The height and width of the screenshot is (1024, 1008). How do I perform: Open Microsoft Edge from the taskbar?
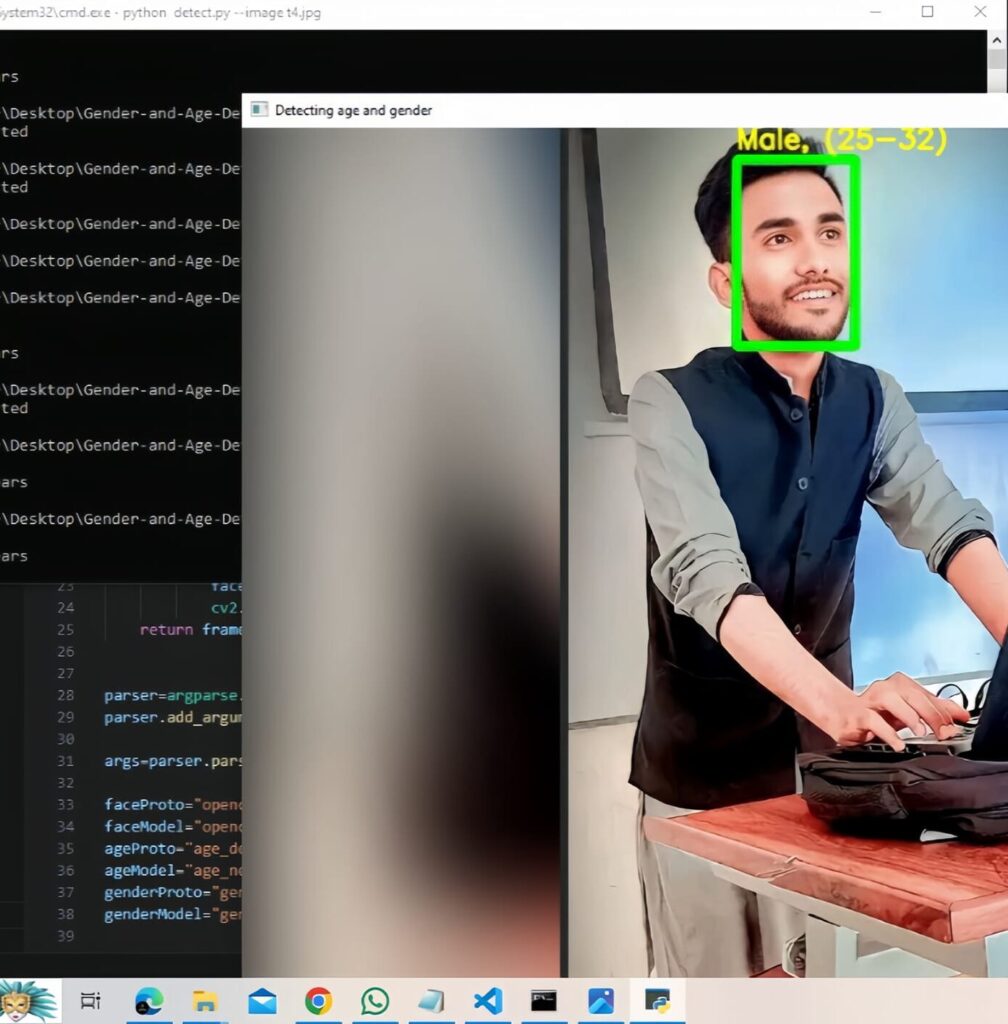149,1000
